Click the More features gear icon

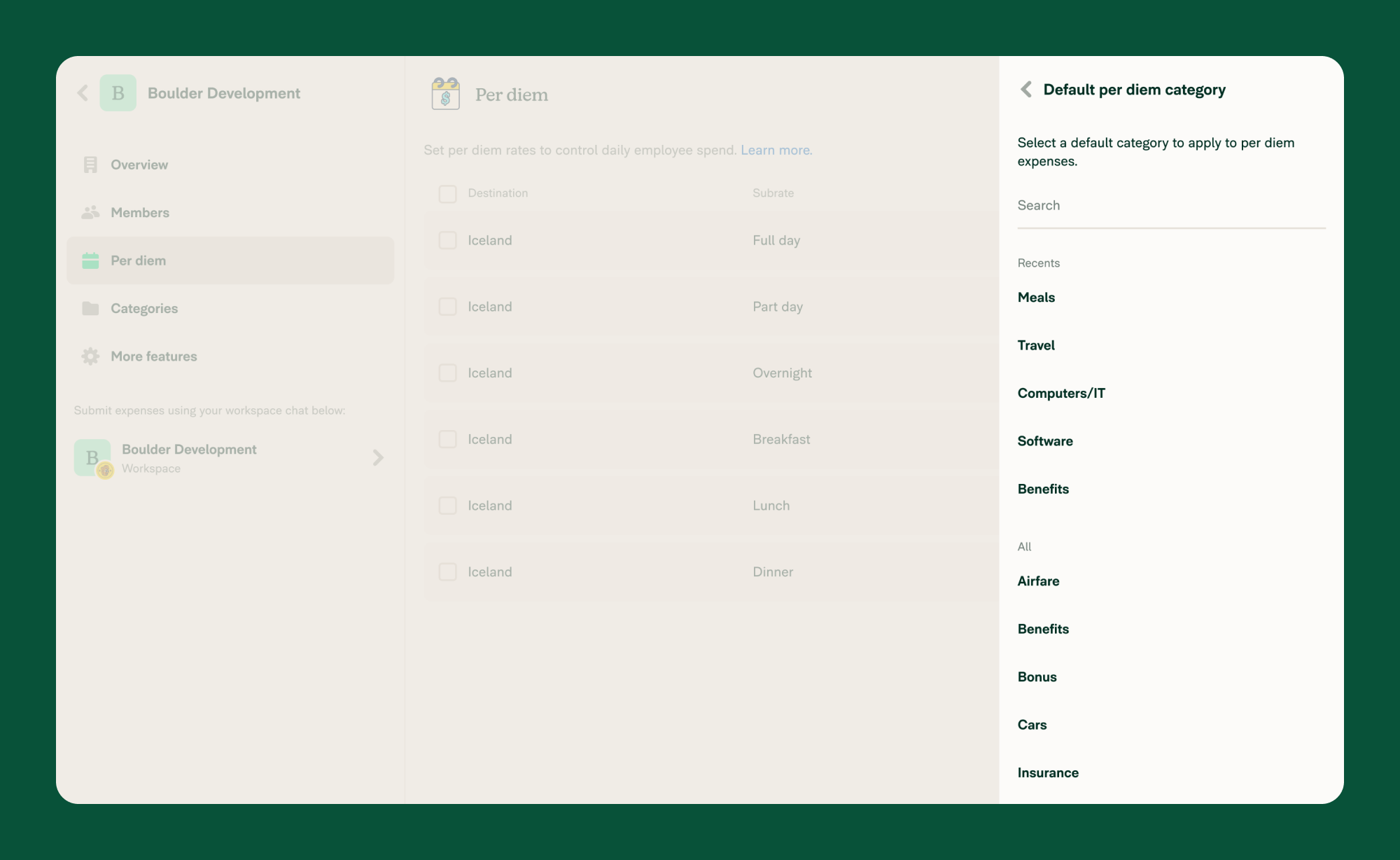[91, 356]
